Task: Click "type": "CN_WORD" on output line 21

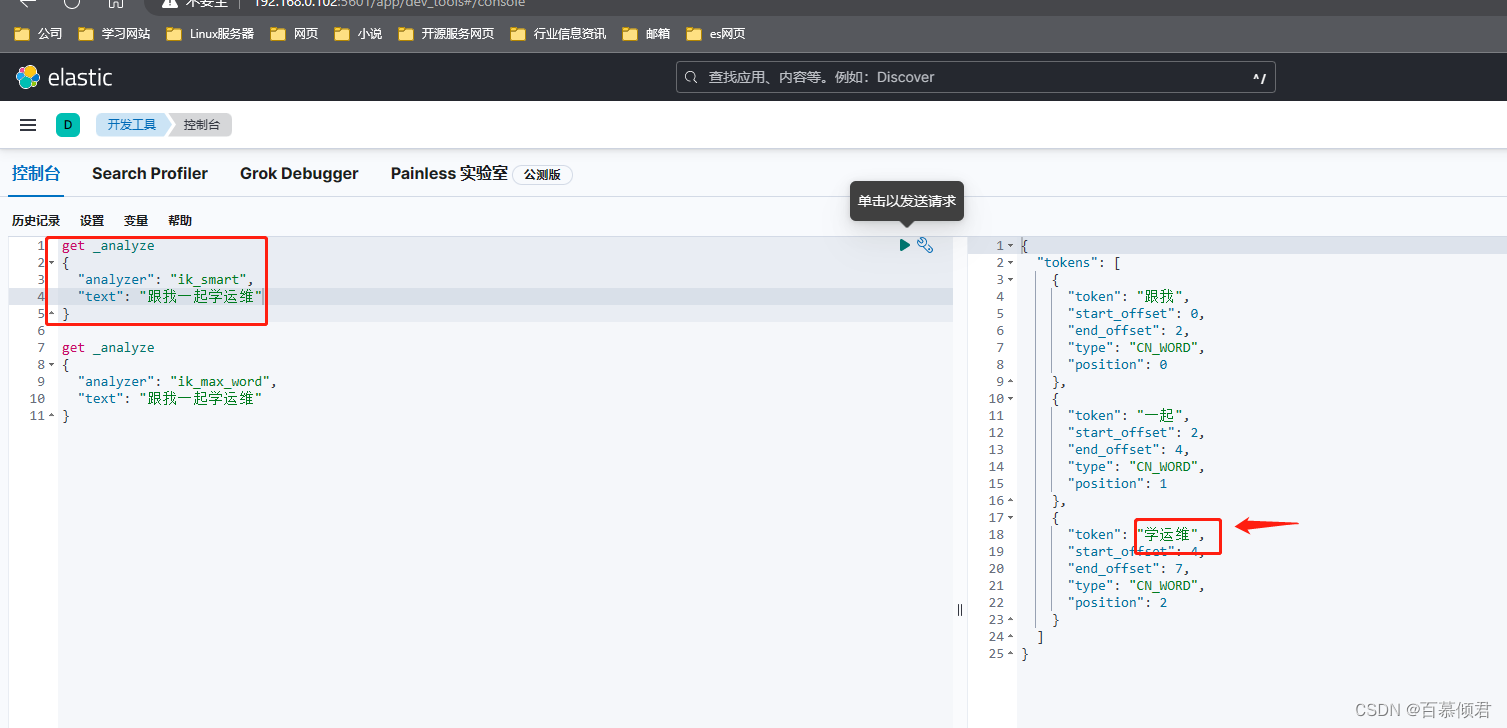Action: click(x=1136, y=586)
